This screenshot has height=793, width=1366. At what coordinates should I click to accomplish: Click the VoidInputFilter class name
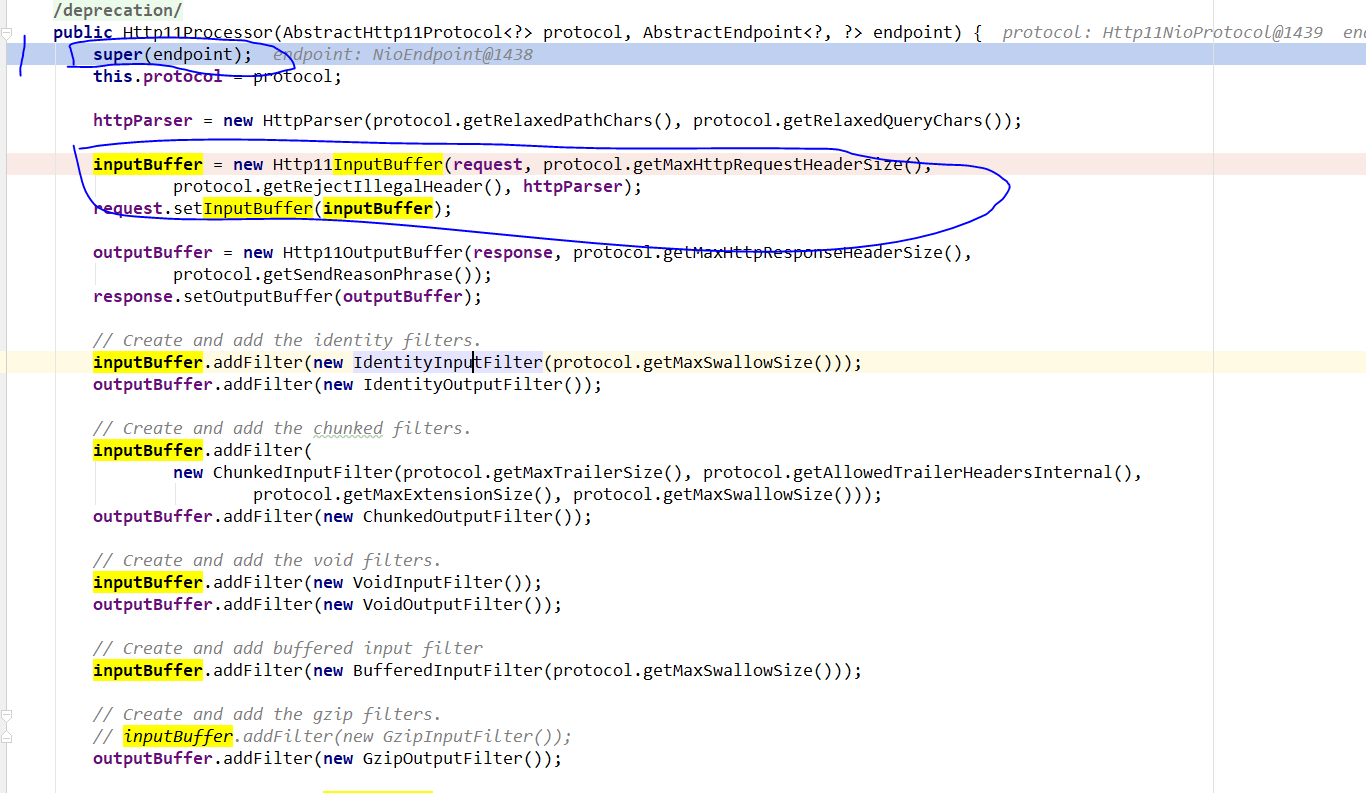coord(427,582)
